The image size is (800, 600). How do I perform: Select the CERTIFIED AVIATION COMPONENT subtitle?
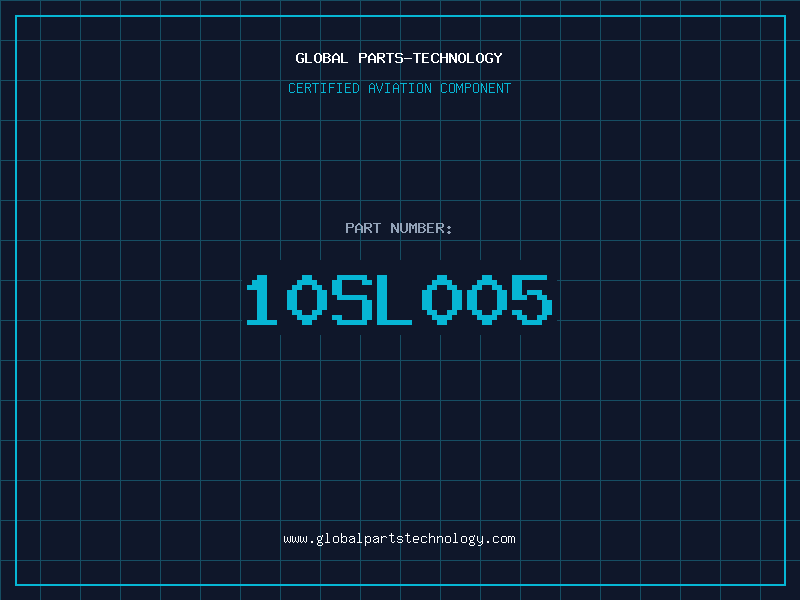399,88
